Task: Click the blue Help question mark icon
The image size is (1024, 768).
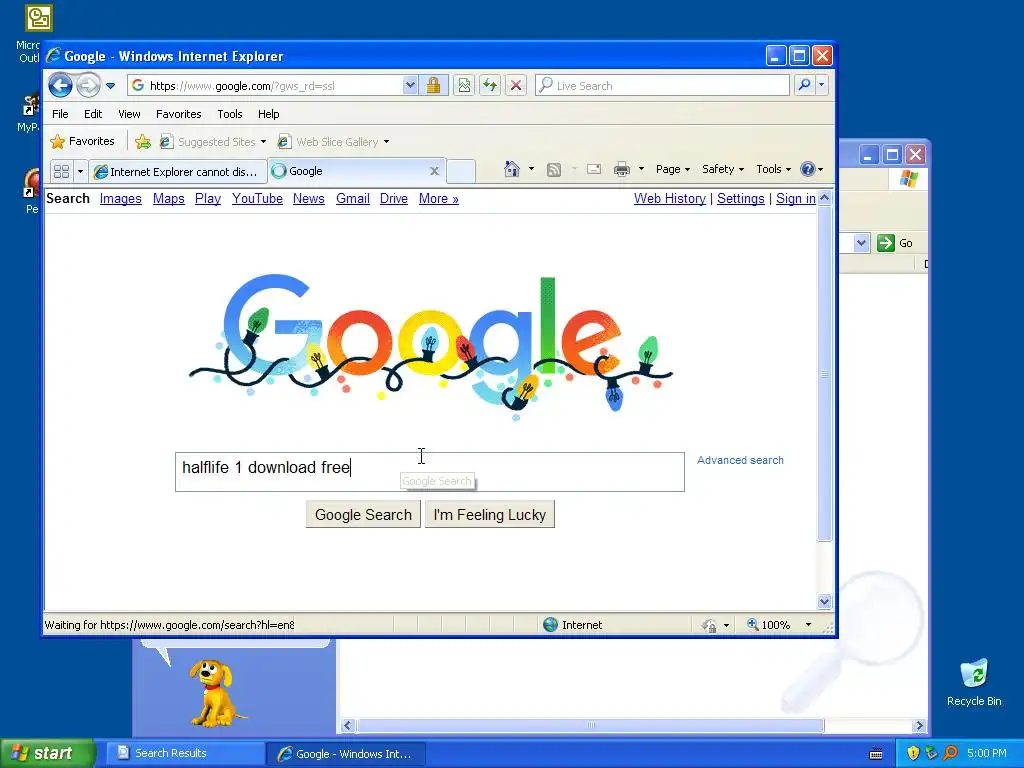Action: point(808,169)
